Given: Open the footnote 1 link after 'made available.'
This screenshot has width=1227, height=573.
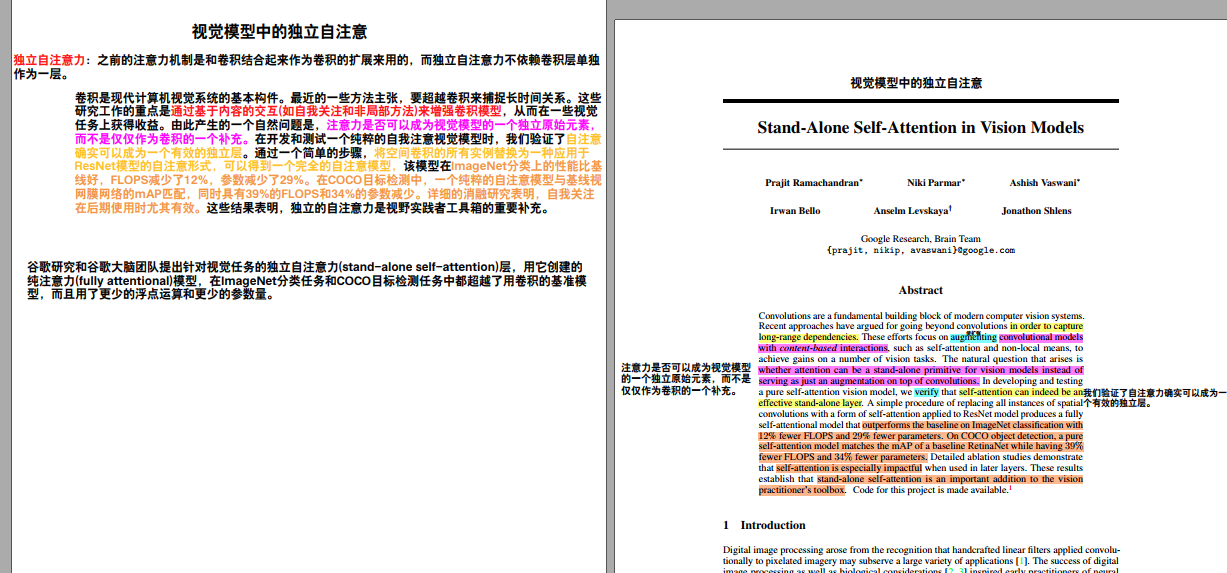Looking at the screenshot, I should tap(1011, 487).
